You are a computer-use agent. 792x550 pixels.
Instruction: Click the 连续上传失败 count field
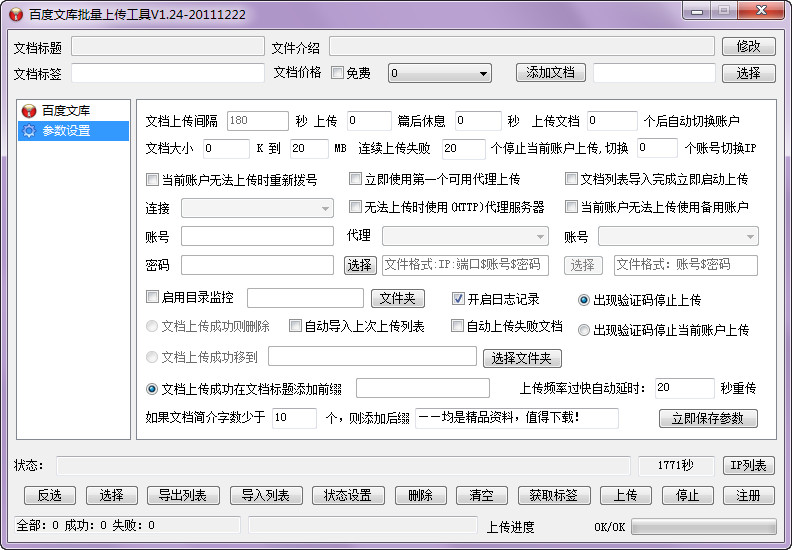tap(463, 148)
